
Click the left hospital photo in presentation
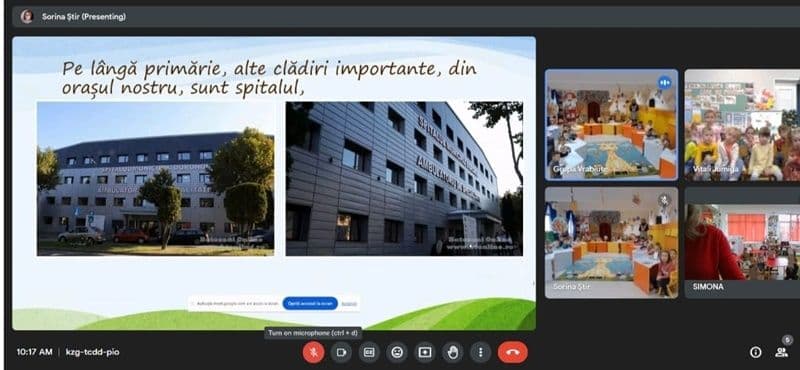[156, 179]
